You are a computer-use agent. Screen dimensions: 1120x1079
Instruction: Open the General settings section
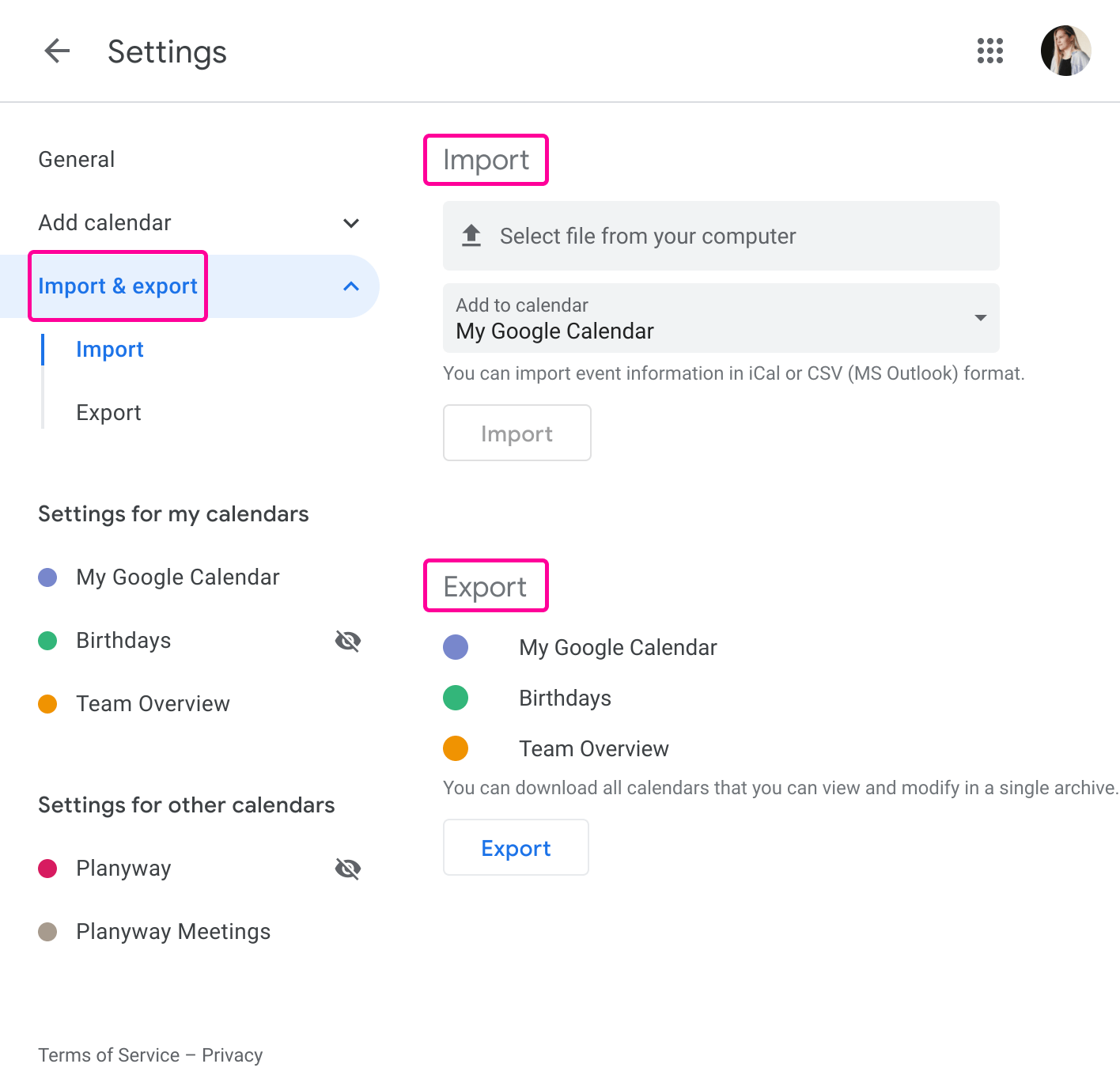(76, 159)
